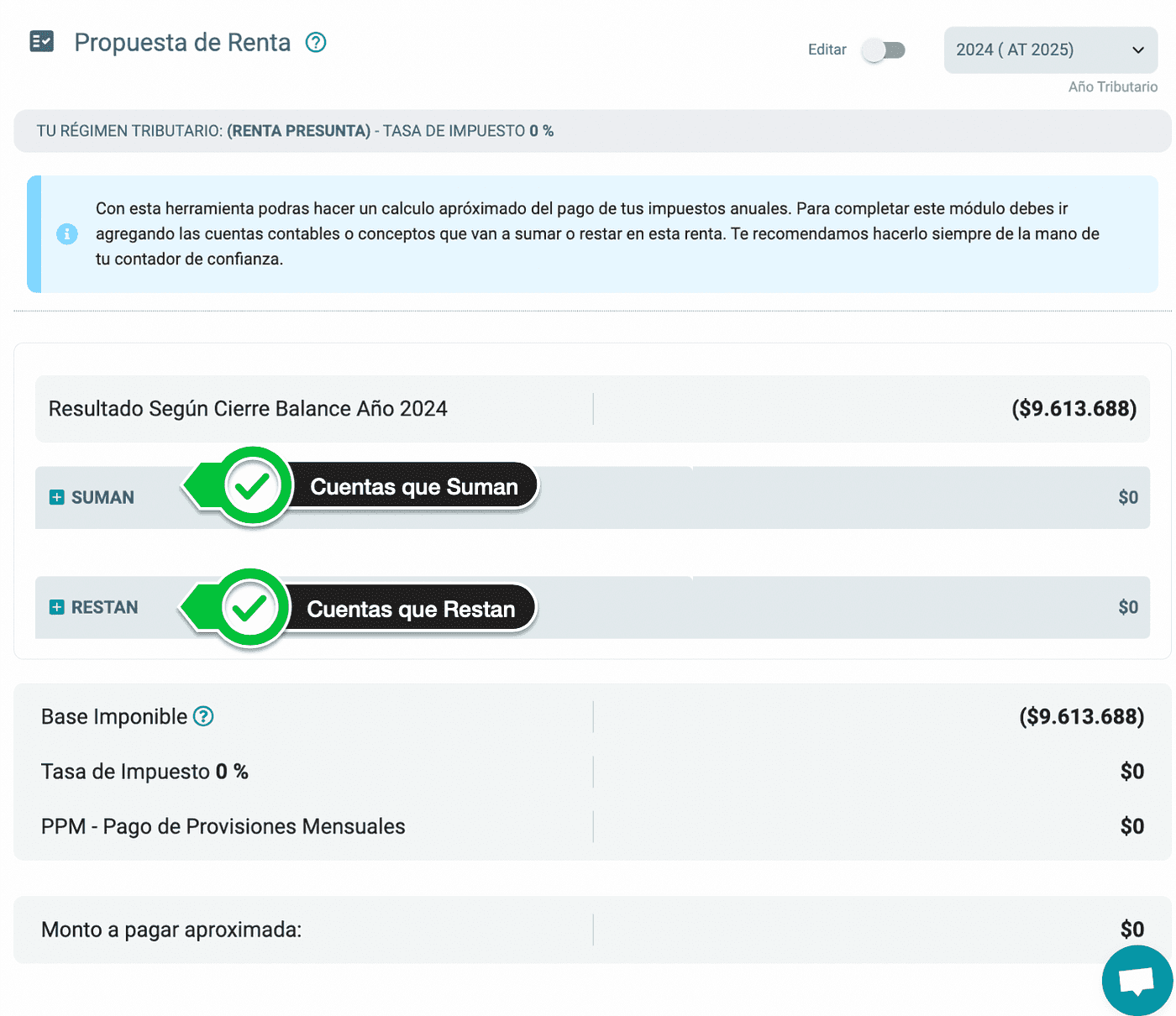The height and width of the screenshot is (1016, 1176).
Task: Click the Propuesta de Renta heading
Action: 182,42
